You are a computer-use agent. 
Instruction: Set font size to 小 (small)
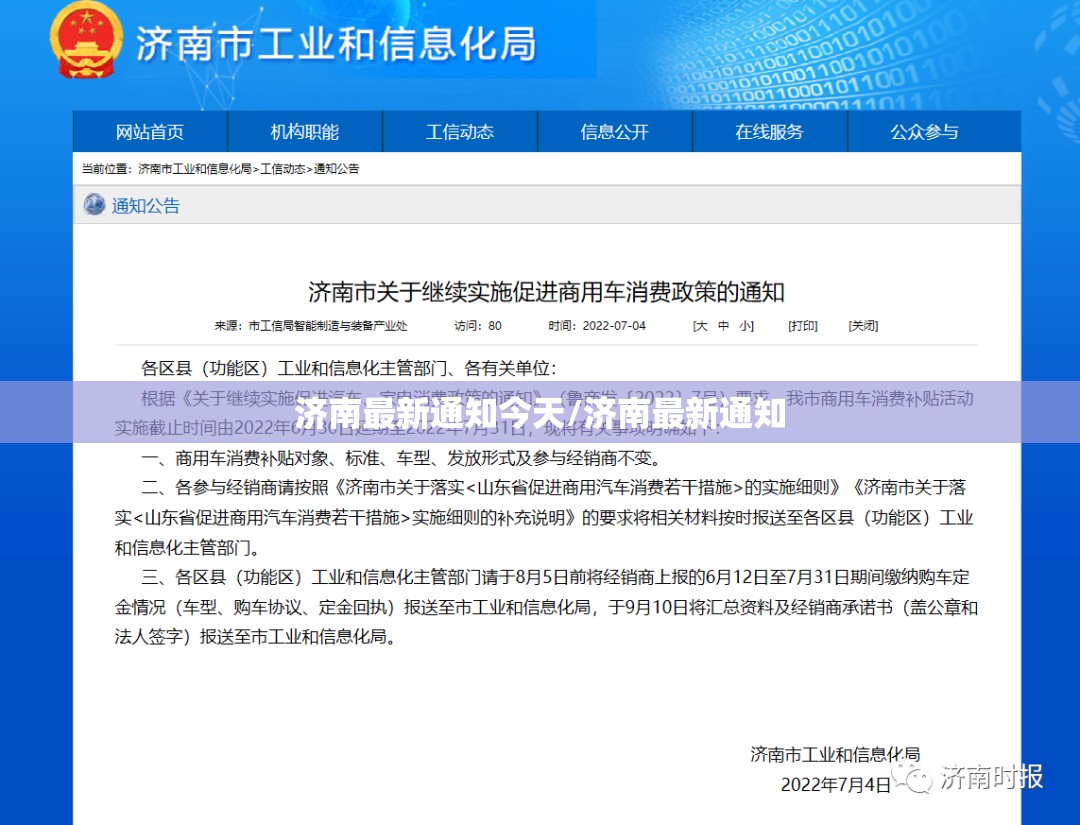click(745, 326)
